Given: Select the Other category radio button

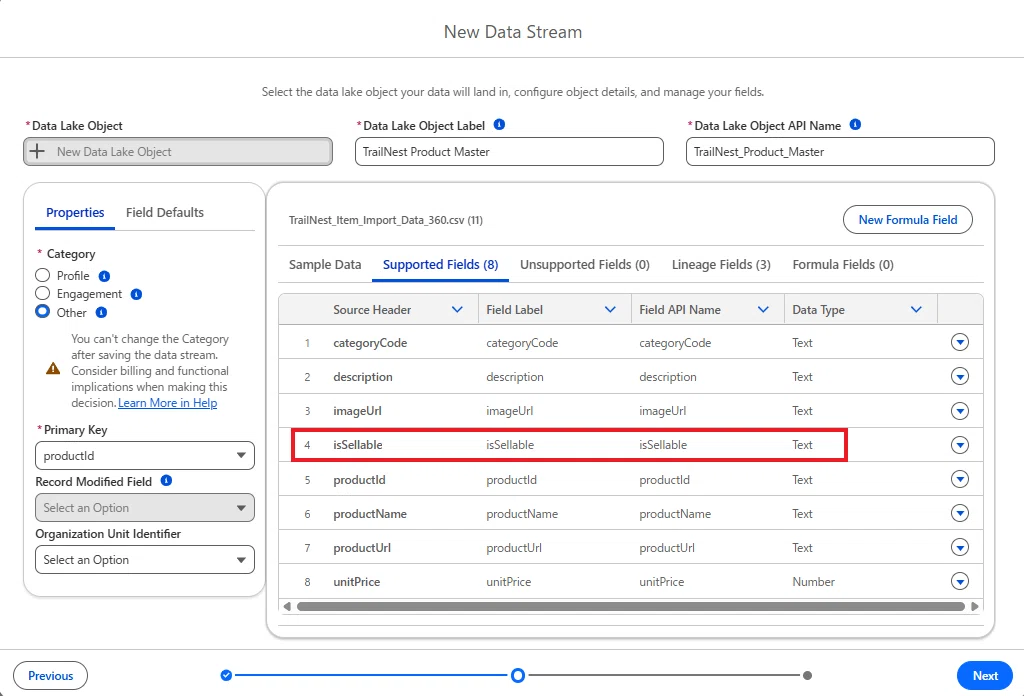Looking at the screenshot, I should click(x=42, y=312).
